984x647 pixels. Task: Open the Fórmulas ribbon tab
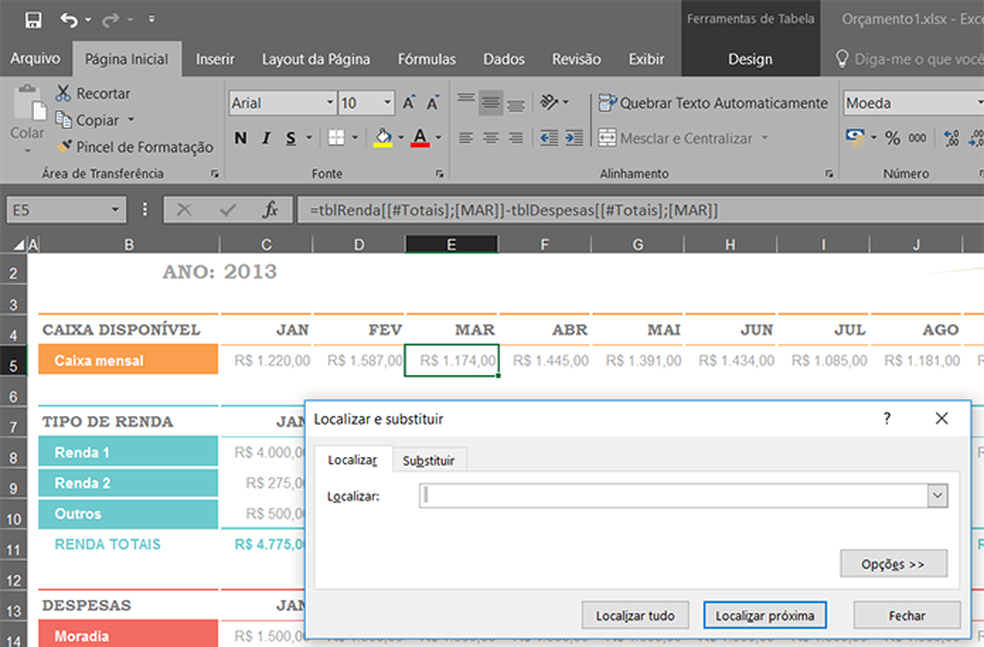(426, 59)
